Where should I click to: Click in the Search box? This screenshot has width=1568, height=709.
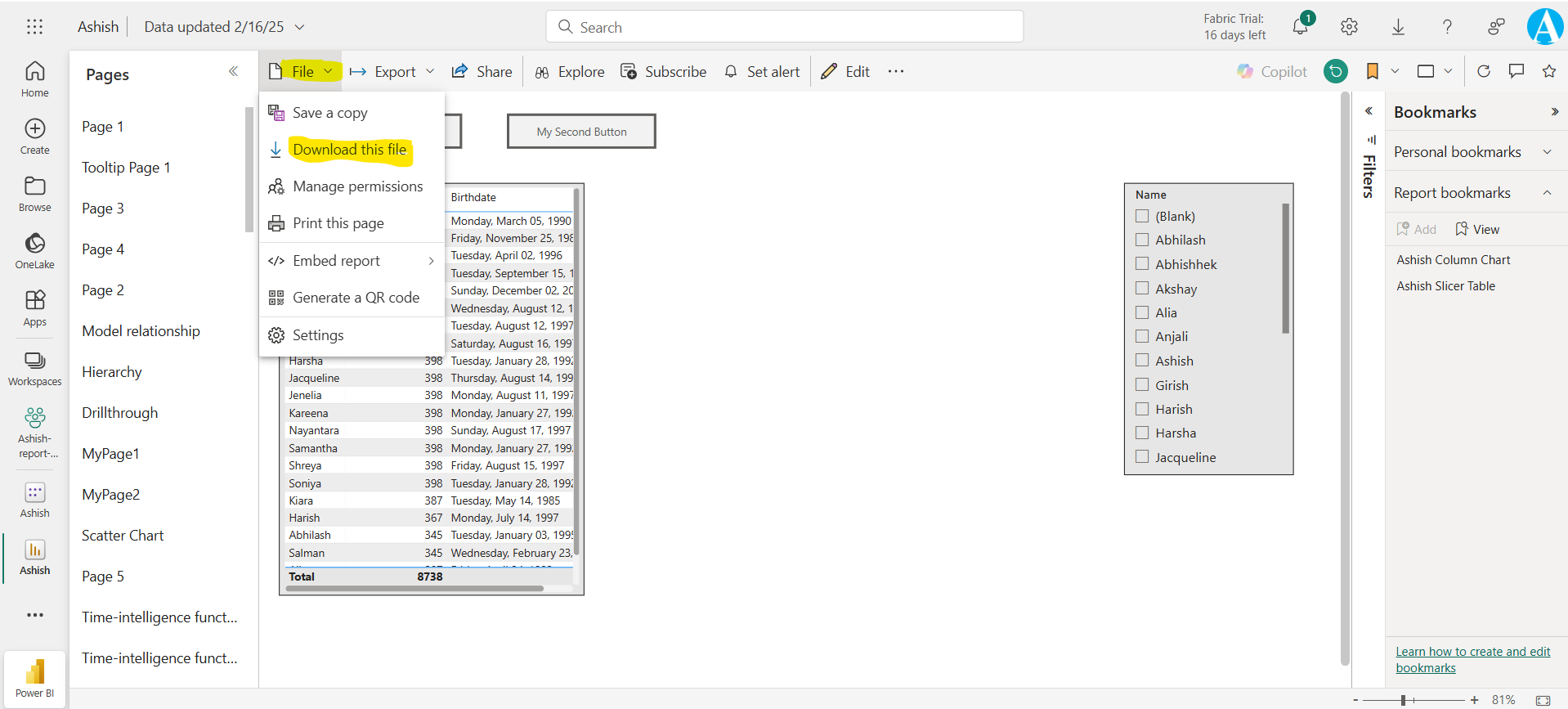click(x=785, y=27)
